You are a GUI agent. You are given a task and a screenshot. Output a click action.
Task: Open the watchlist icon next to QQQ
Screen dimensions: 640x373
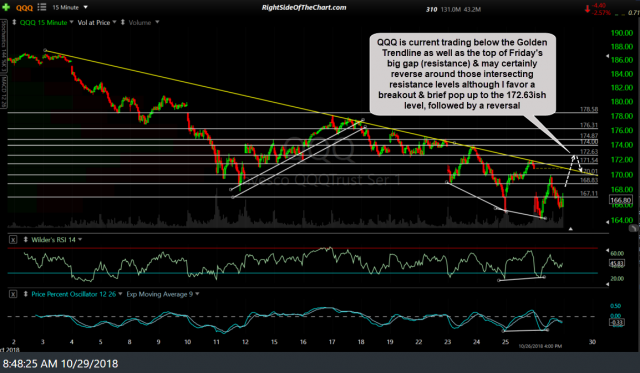(x=42, y=7)
